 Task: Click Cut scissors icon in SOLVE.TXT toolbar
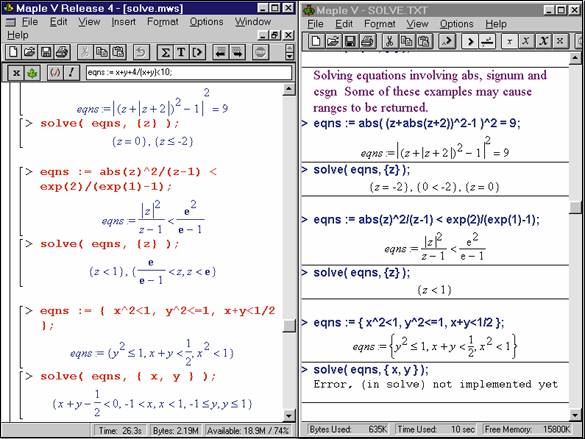[390, 41]
